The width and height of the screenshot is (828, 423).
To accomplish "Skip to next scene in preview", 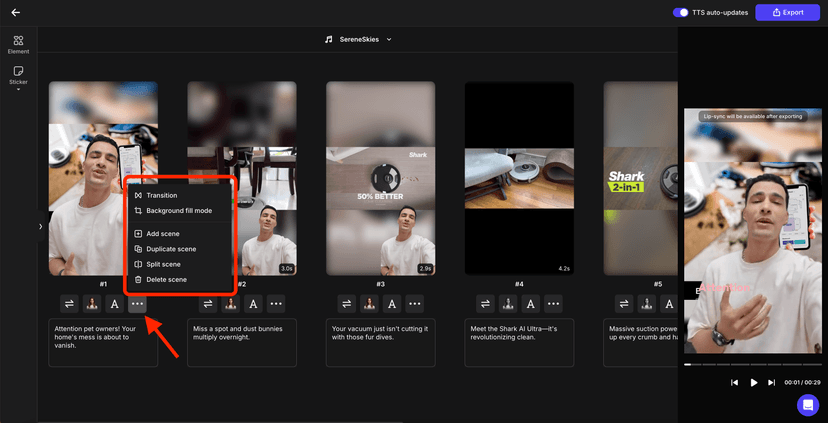I will point(771,382).
